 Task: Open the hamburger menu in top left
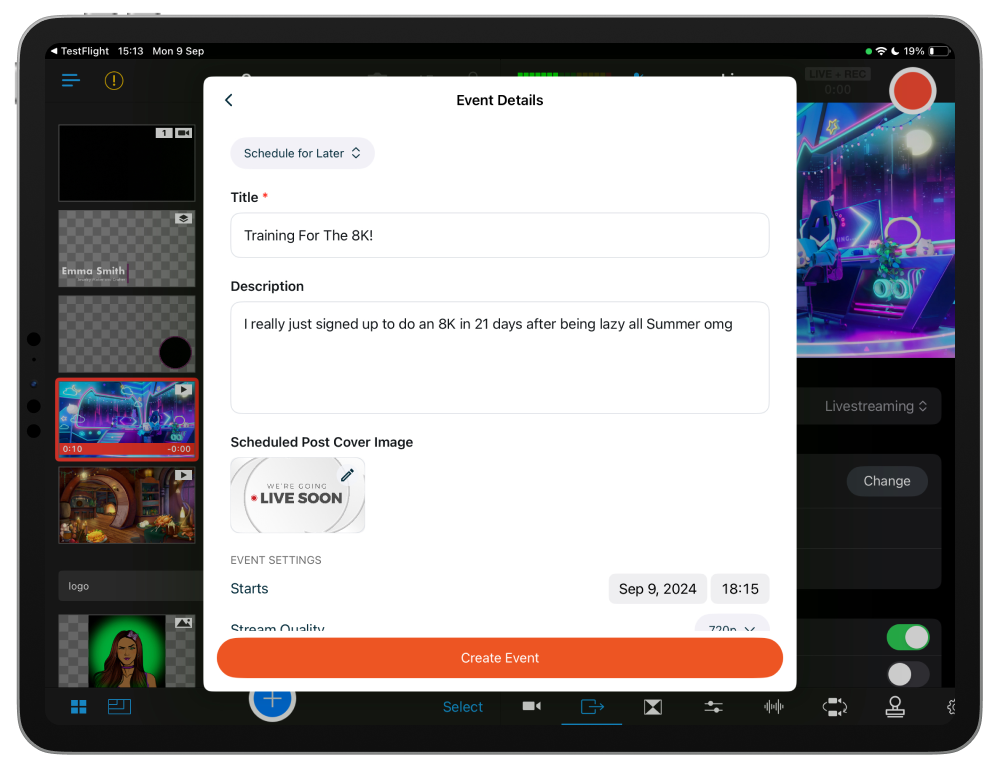click(70, 81)
